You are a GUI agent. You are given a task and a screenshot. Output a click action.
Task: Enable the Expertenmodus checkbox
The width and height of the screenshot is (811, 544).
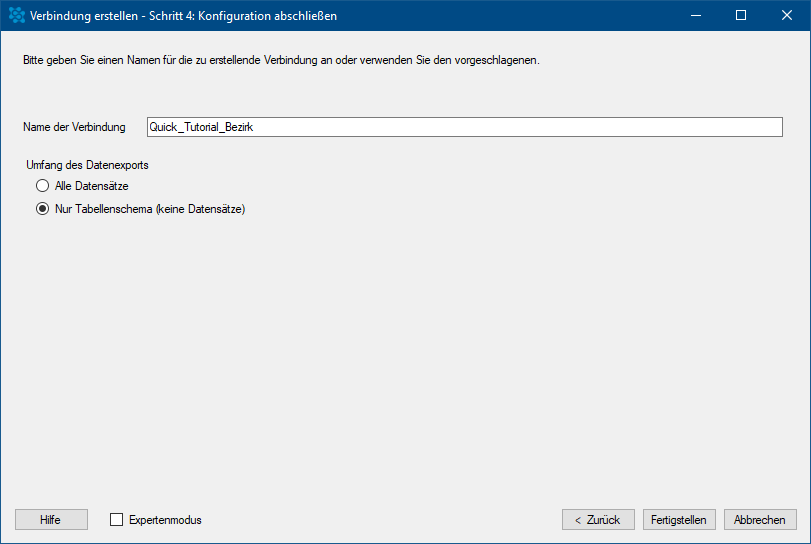[x=116, y=520]
